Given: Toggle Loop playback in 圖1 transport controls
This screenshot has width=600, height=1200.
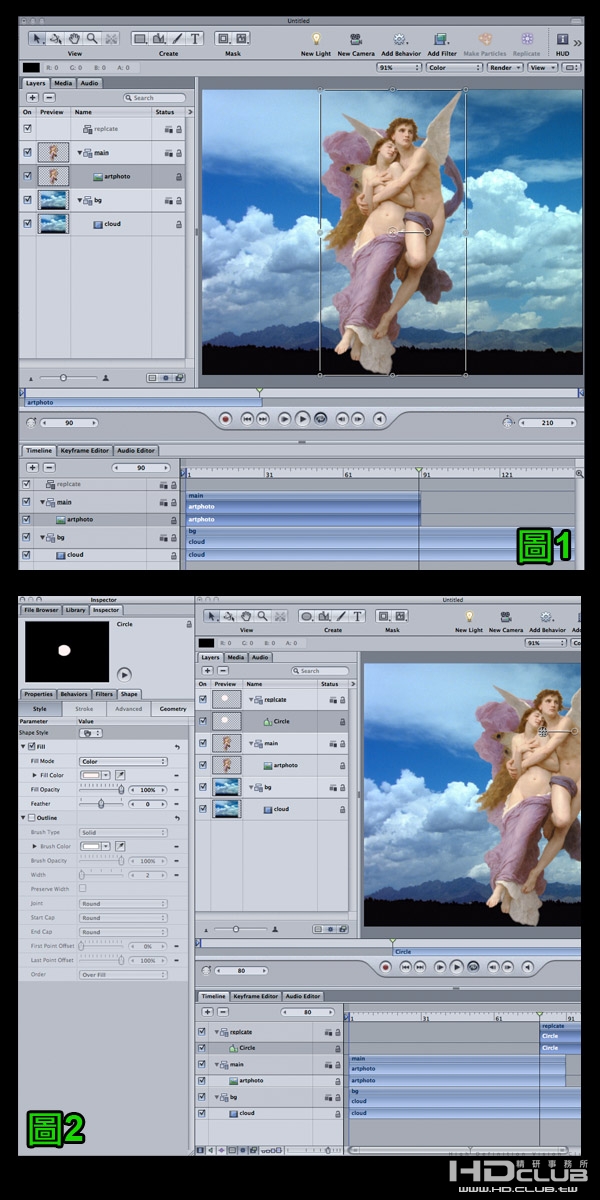Looking at the screenshot, I should click(320, 419).
